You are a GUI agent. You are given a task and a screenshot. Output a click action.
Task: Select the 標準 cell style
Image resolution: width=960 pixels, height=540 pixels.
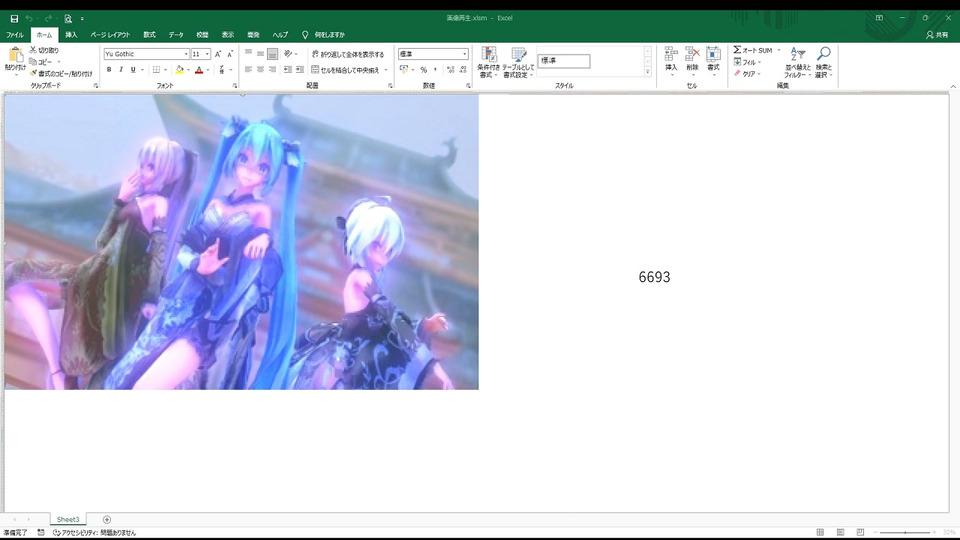tap(564, 61)
